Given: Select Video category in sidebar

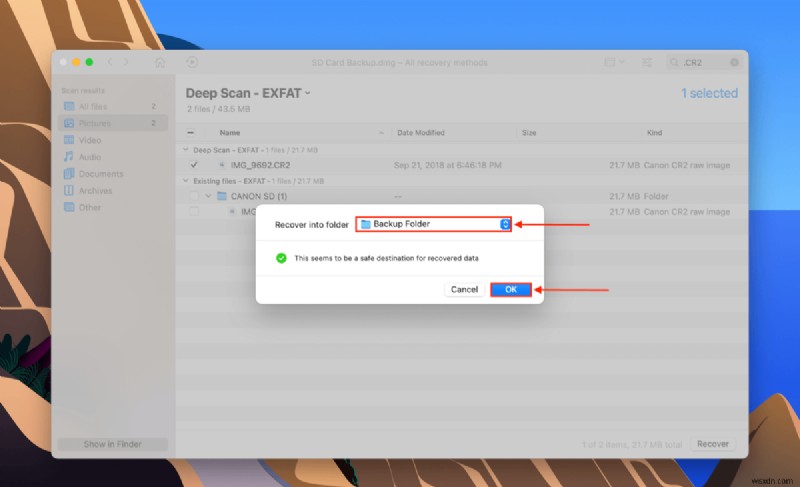Looking at the screenshot, I should tap(113, 140).
